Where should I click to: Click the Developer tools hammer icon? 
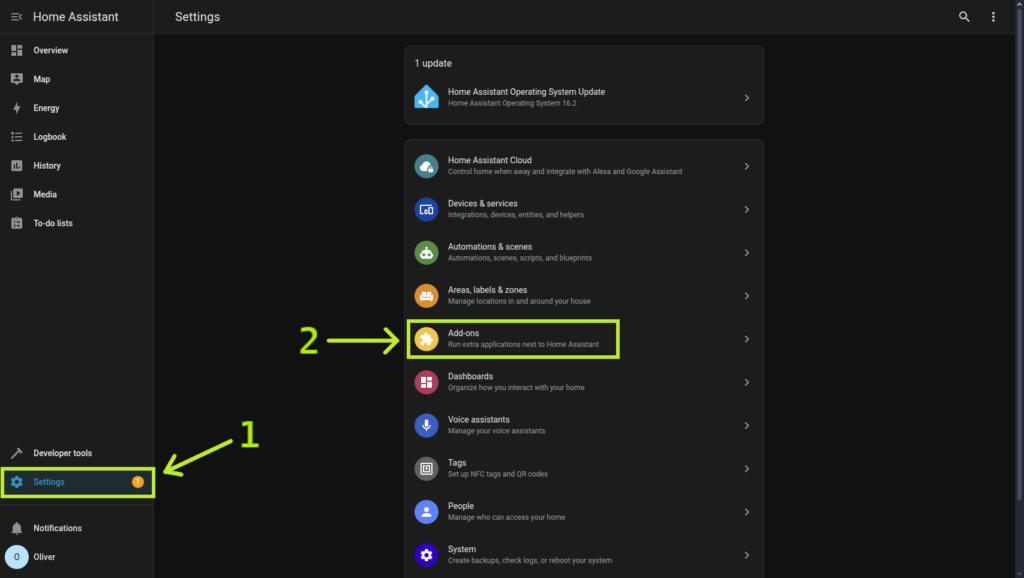tap(16, 453)
